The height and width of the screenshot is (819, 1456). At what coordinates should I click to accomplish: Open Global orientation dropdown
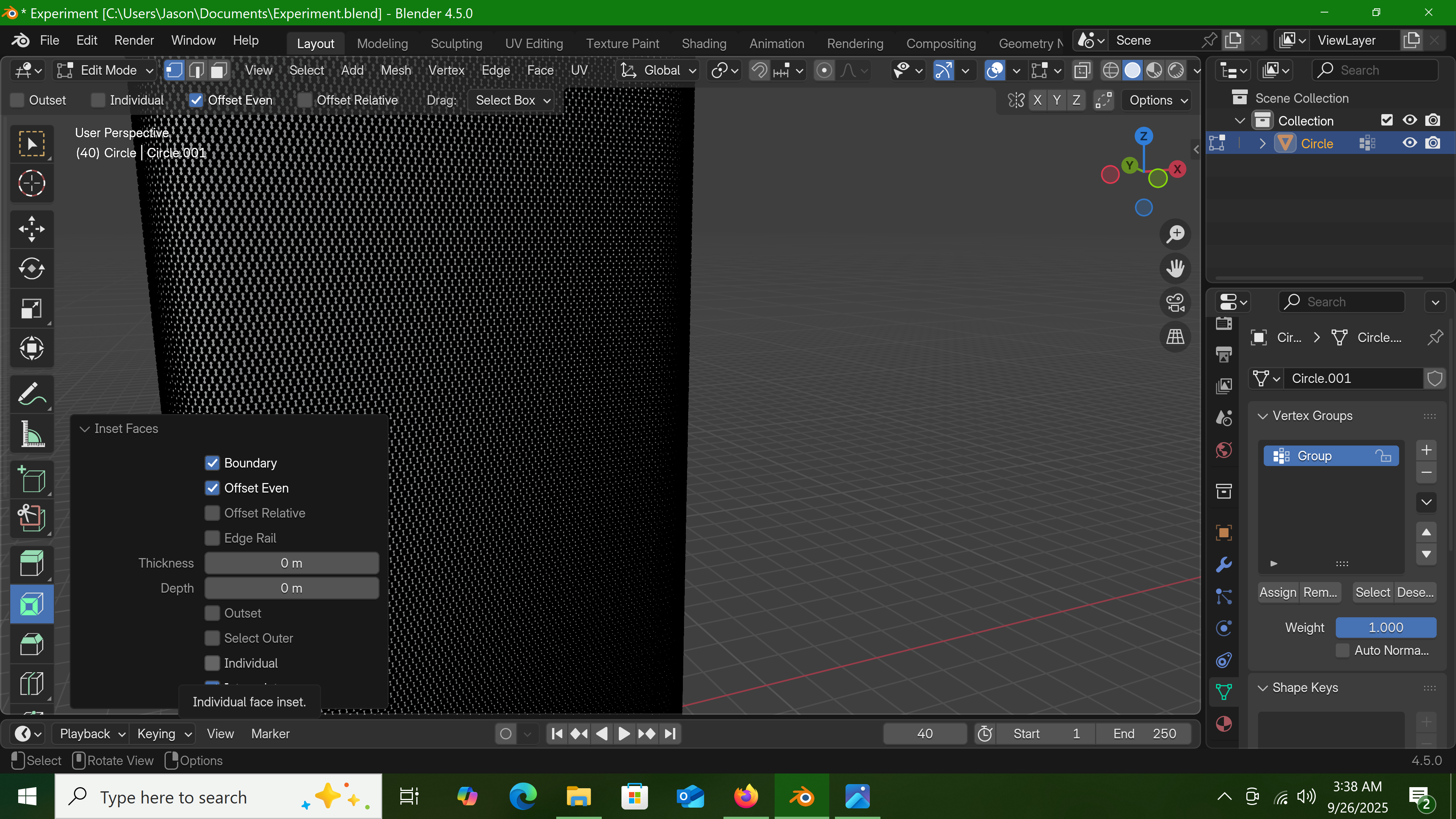click(658, 70)
